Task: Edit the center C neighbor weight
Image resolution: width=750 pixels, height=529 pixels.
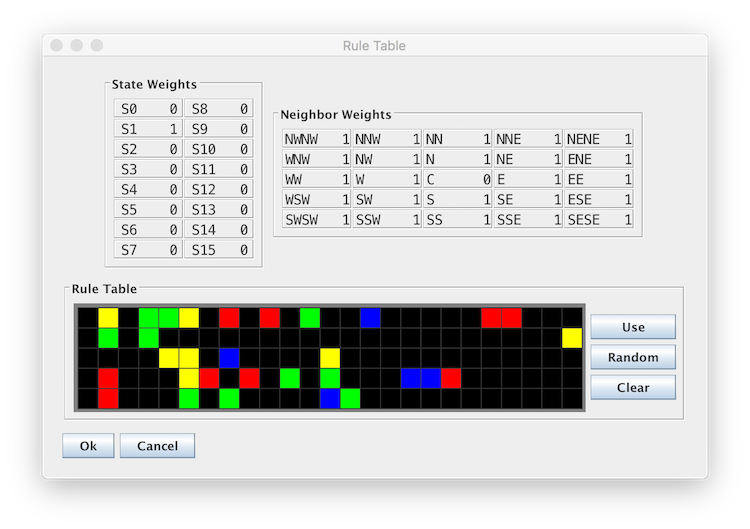Action: tap(458, 179)
